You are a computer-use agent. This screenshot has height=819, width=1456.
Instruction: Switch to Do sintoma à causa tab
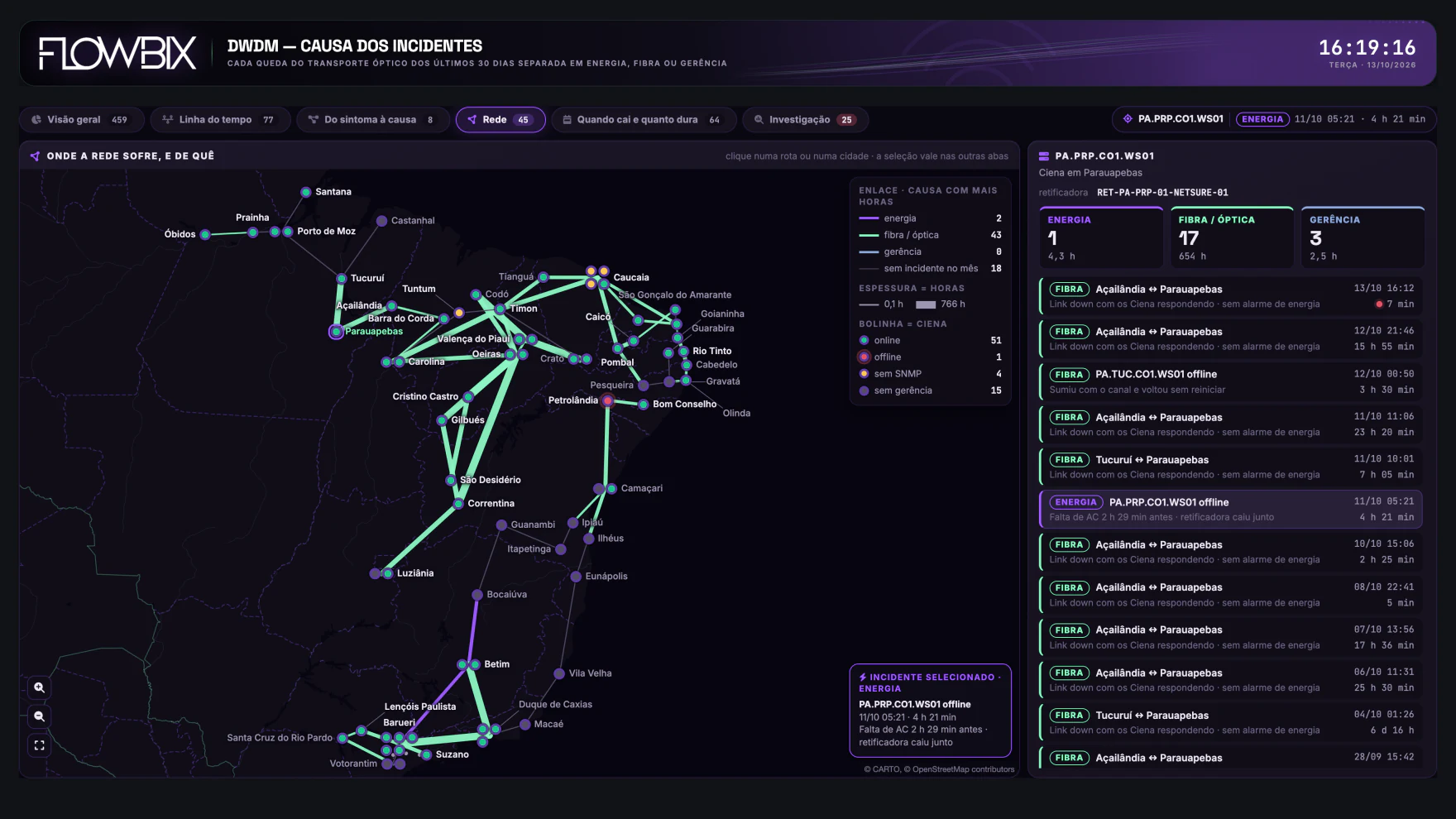[373, 120]
